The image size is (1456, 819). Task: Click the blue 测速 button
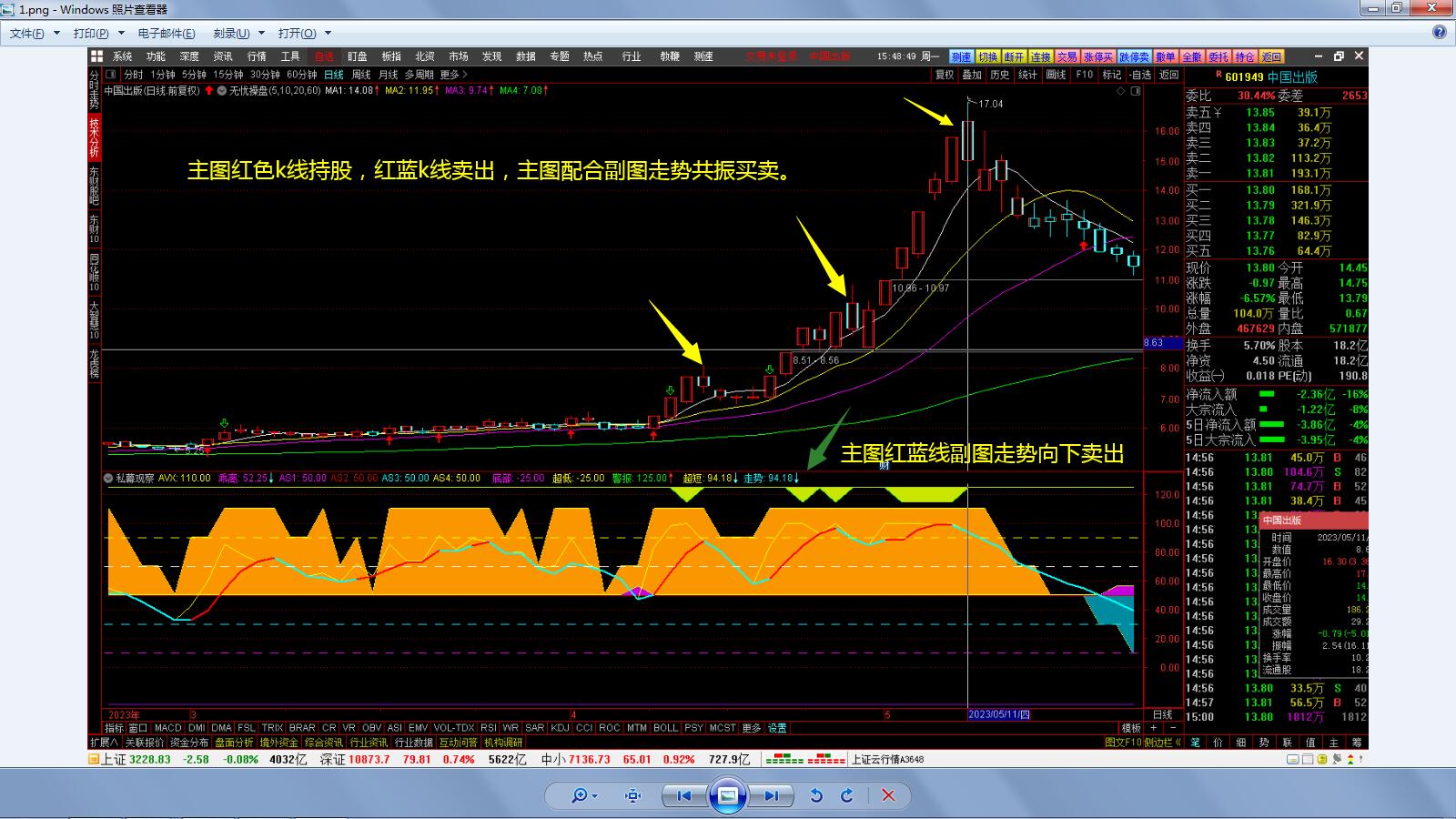coord(961,56)
